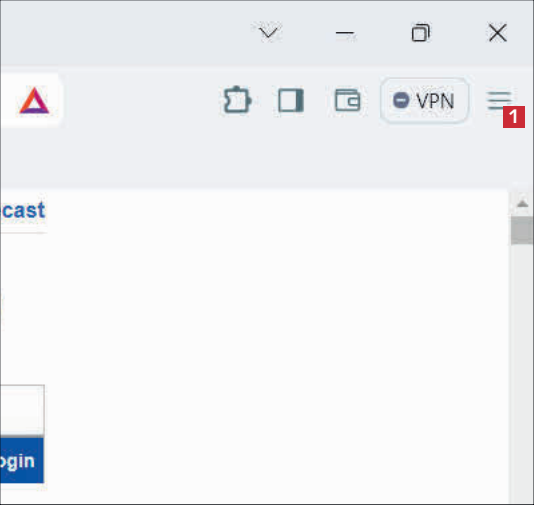Click the VPN button
This screenshot has height=505, width=534.
424,100
